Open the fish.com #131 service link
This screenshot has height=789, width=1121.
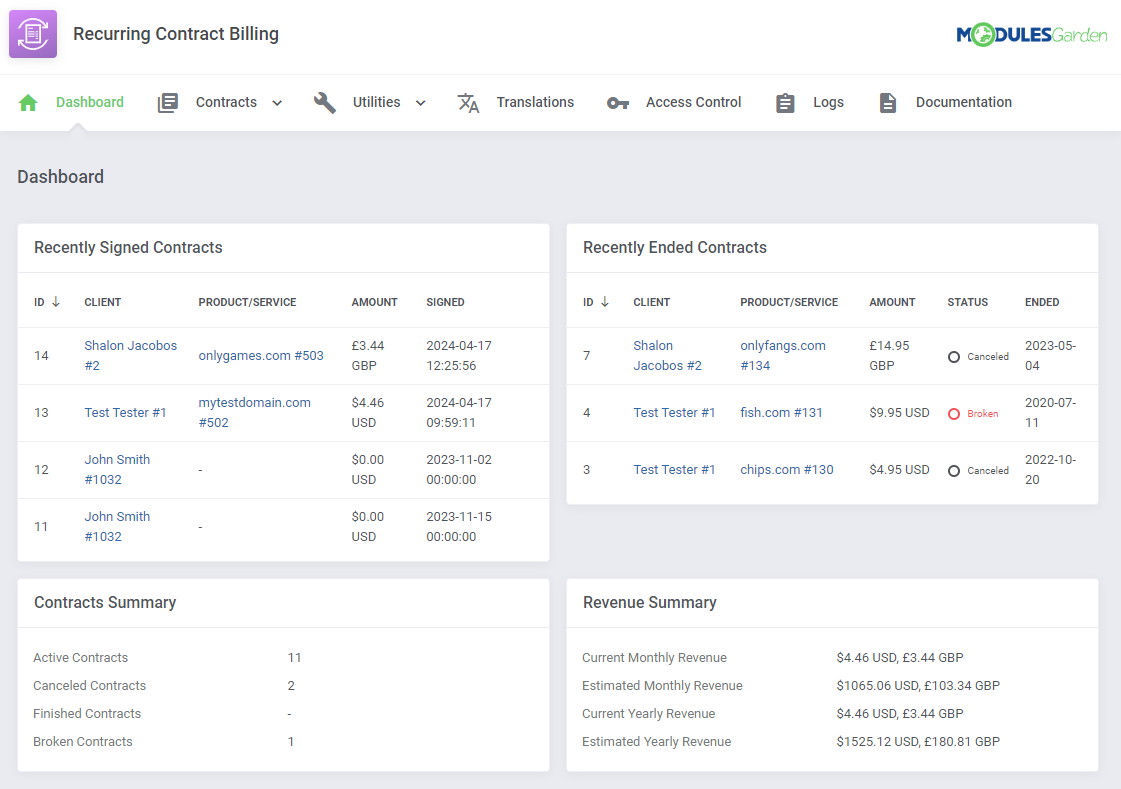click(x=781, y=412)
